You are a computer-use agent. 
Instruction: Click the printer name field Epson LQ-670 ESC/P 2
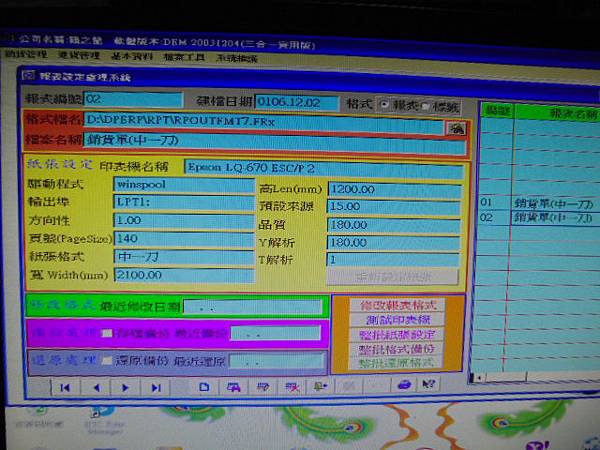[x=324, y=170]
